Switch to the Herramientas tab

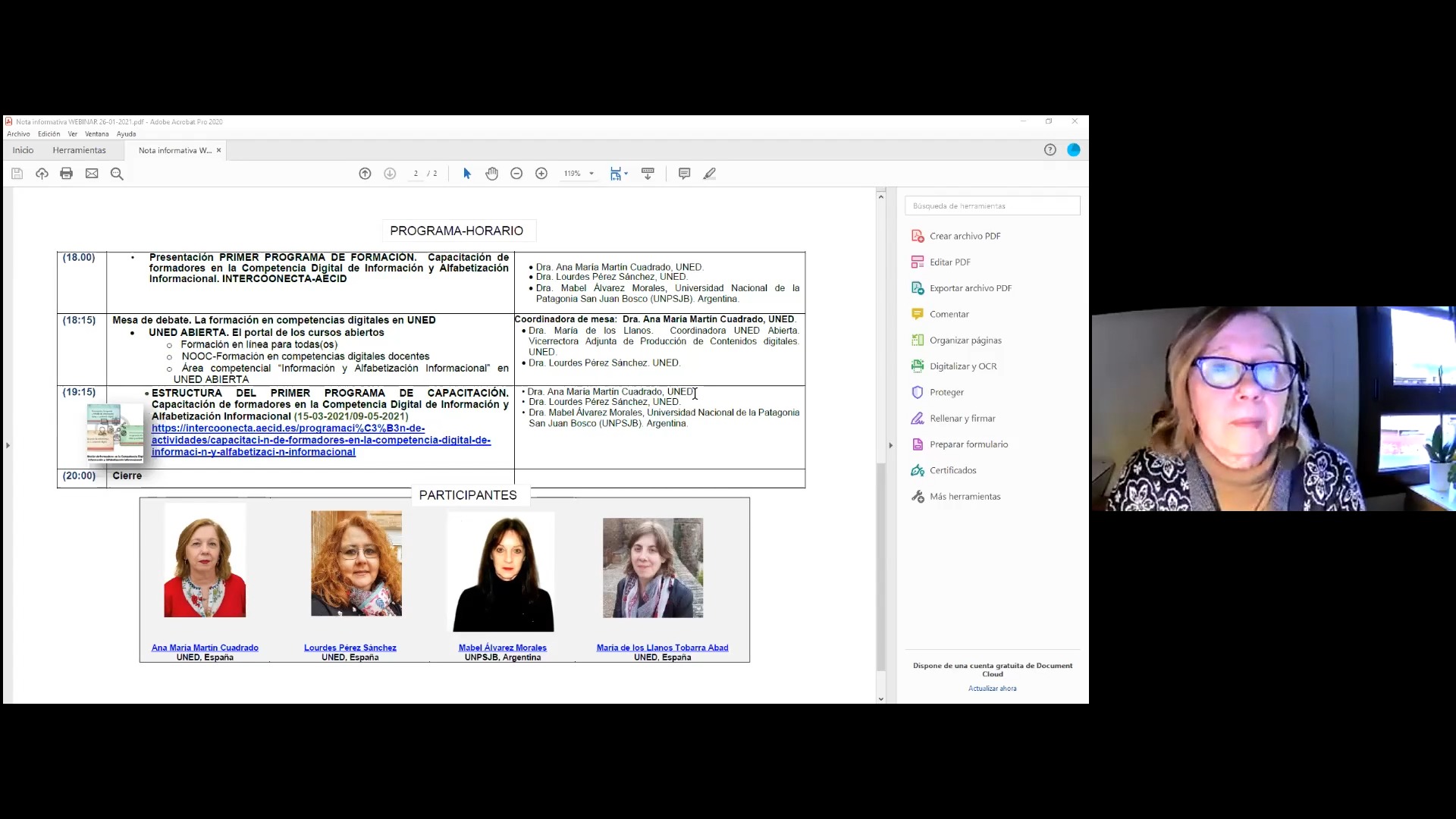[x=79, y=150]
